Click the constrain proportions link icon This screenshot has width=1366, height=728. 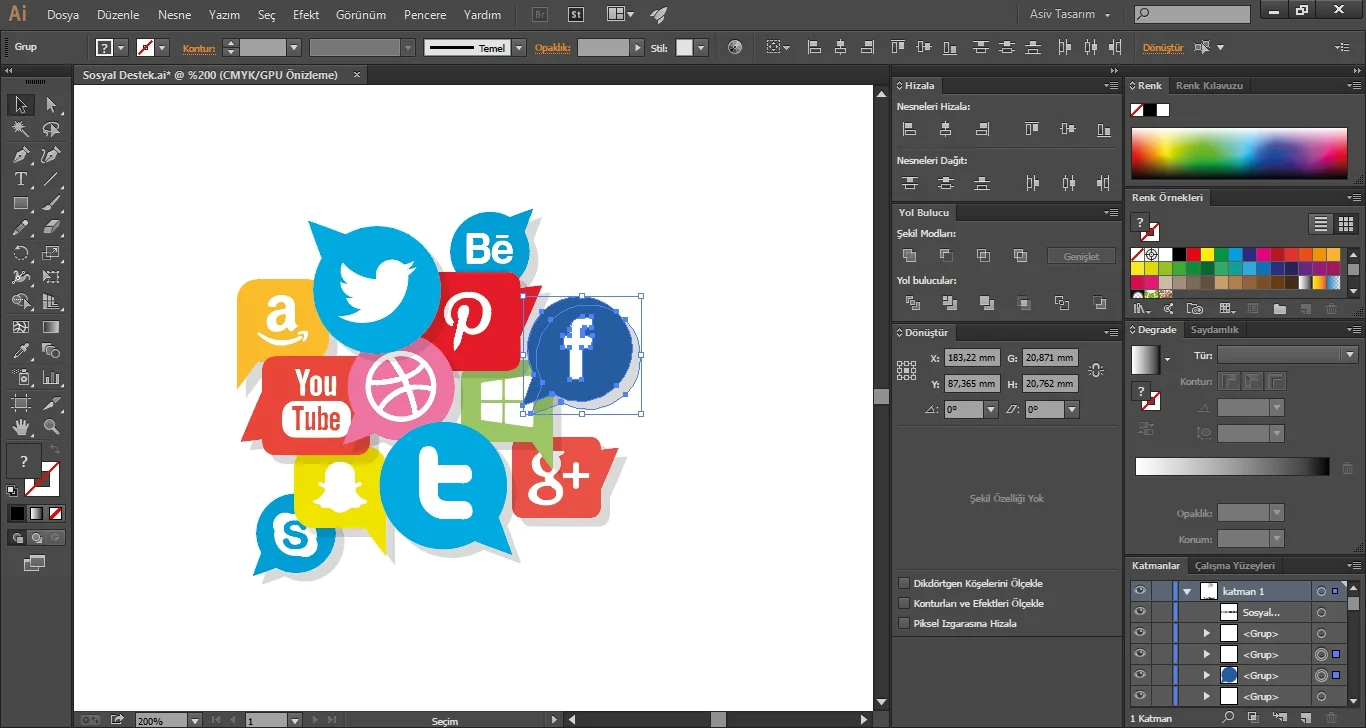(1096, 370)
